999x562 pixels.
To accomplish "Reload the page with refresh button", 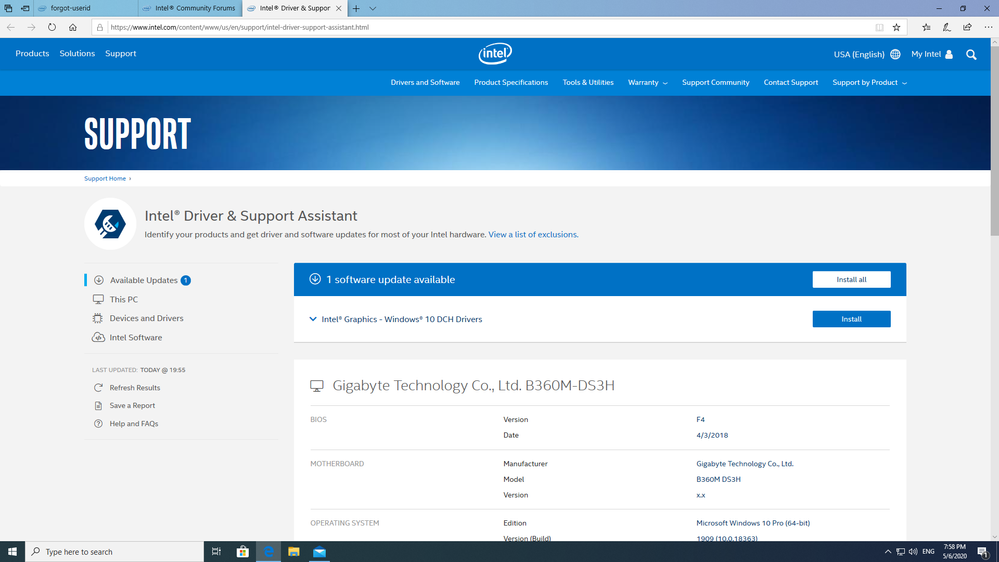I will pos(52,27).
